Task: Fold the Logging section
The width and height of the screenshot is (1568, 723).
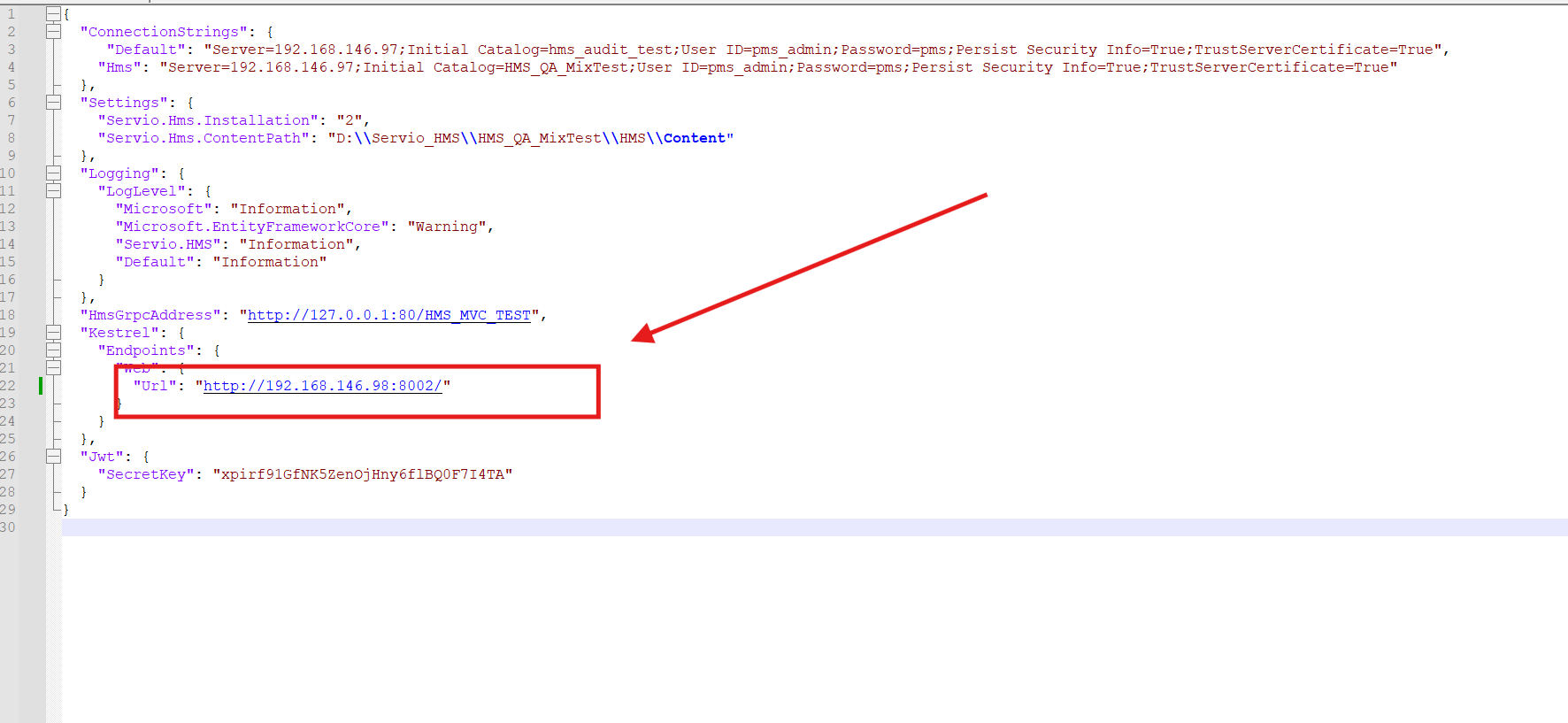Action: (x=53, y=173)
